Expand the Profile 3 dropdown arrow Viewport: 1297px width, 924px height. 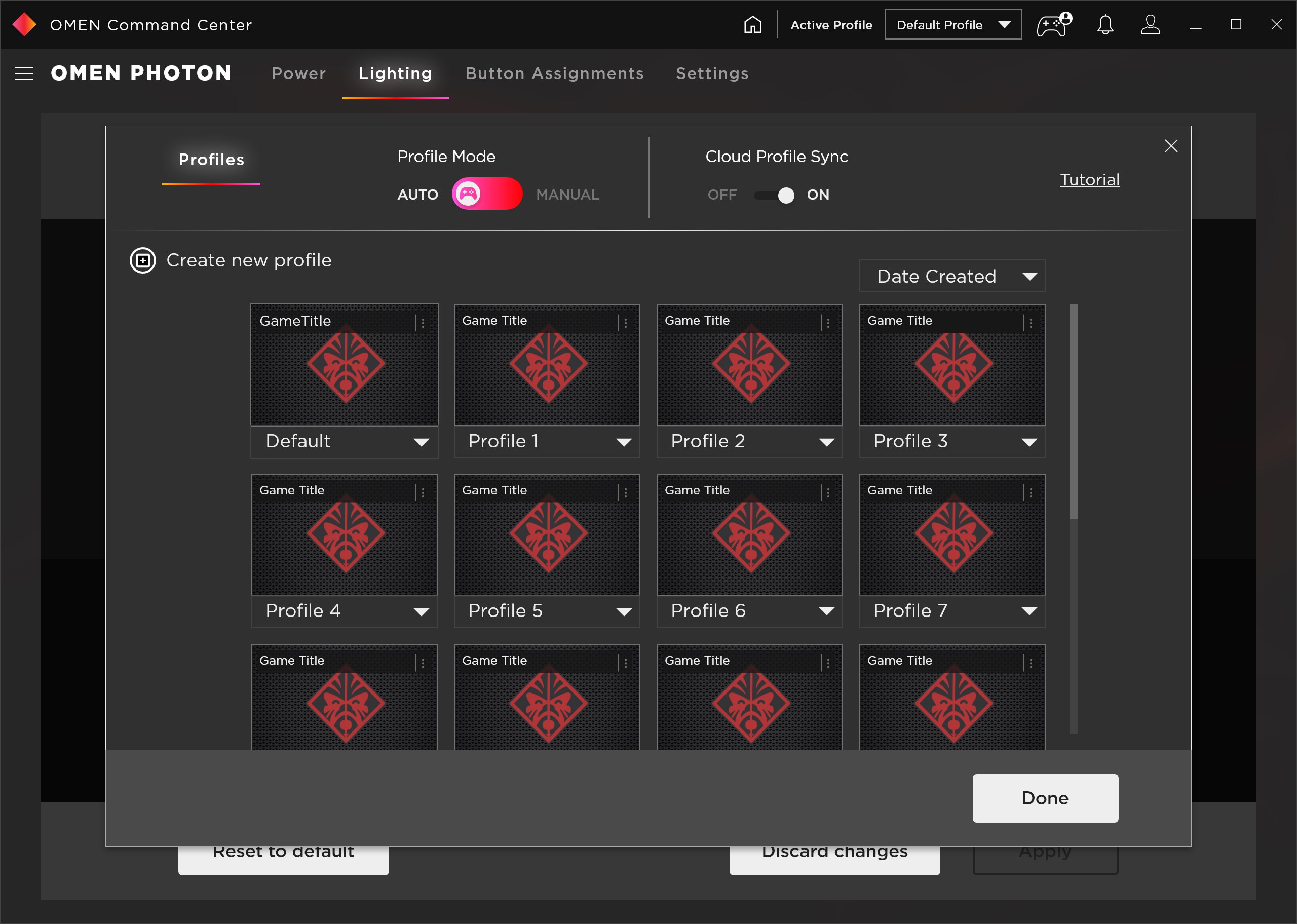[x=1028, y=442]
